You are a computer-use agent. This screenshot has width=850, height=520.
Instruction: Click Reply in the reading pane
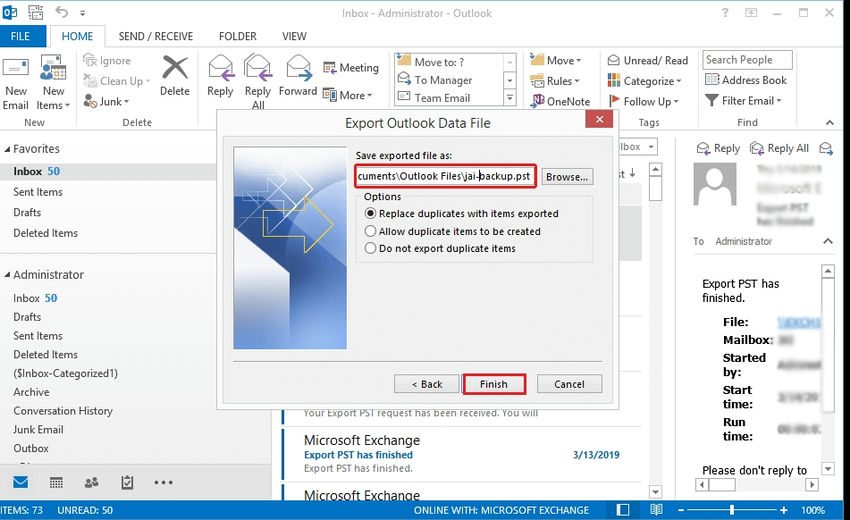tap(718, 148)
